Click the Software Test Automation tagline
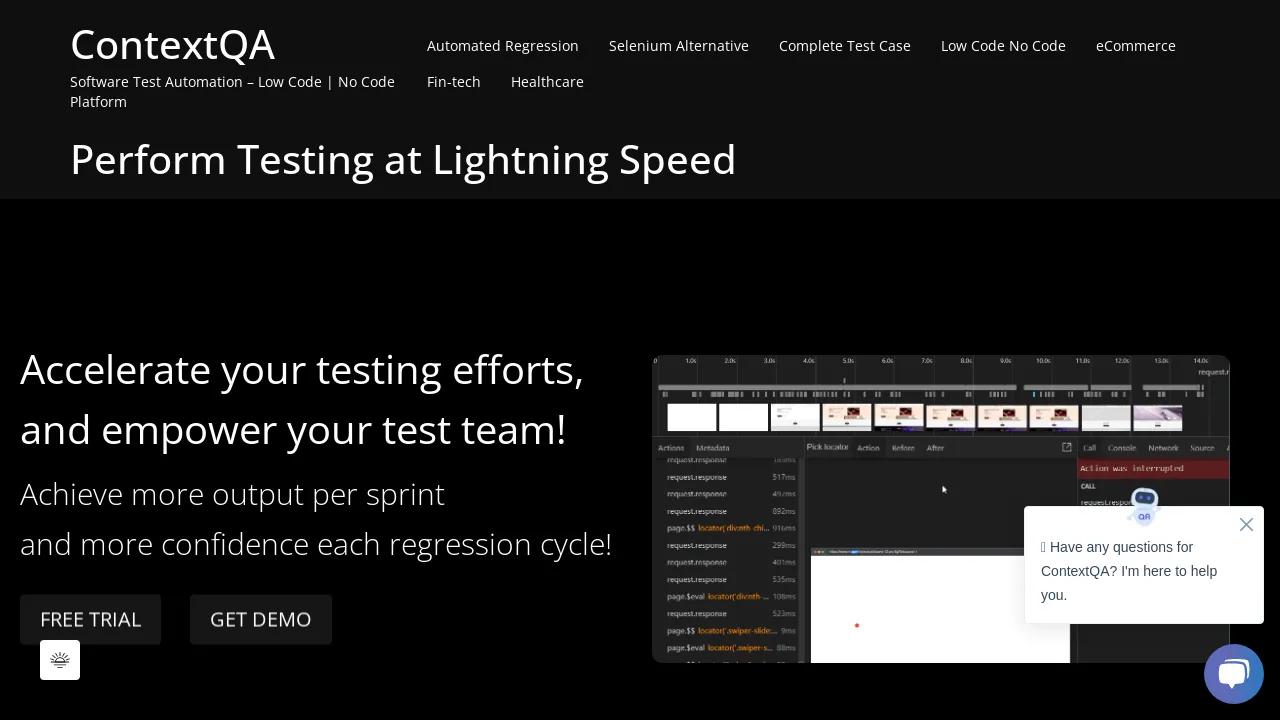Screen dimensions: 1280x720 tap(232, 92)
